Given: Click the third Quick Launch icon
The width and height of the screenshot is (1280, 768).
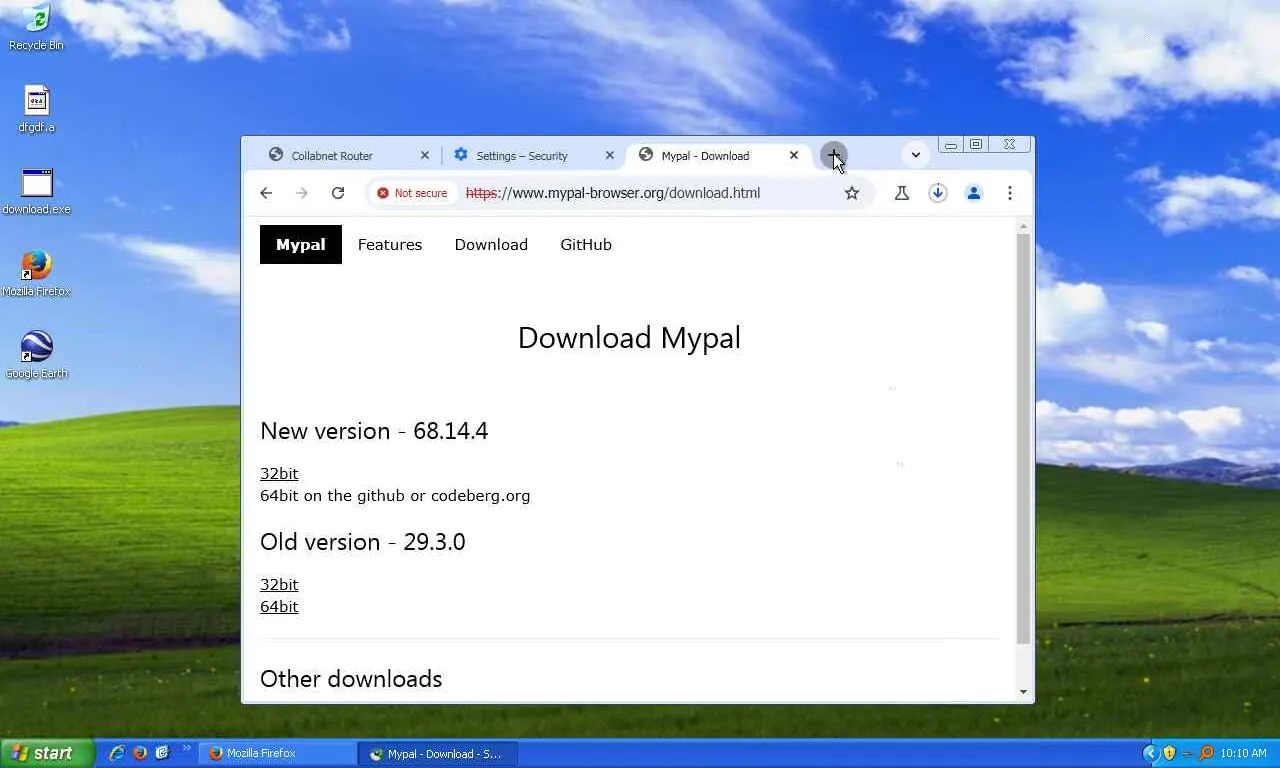Looking at the screenshot, I should click(x=162, y=753).
